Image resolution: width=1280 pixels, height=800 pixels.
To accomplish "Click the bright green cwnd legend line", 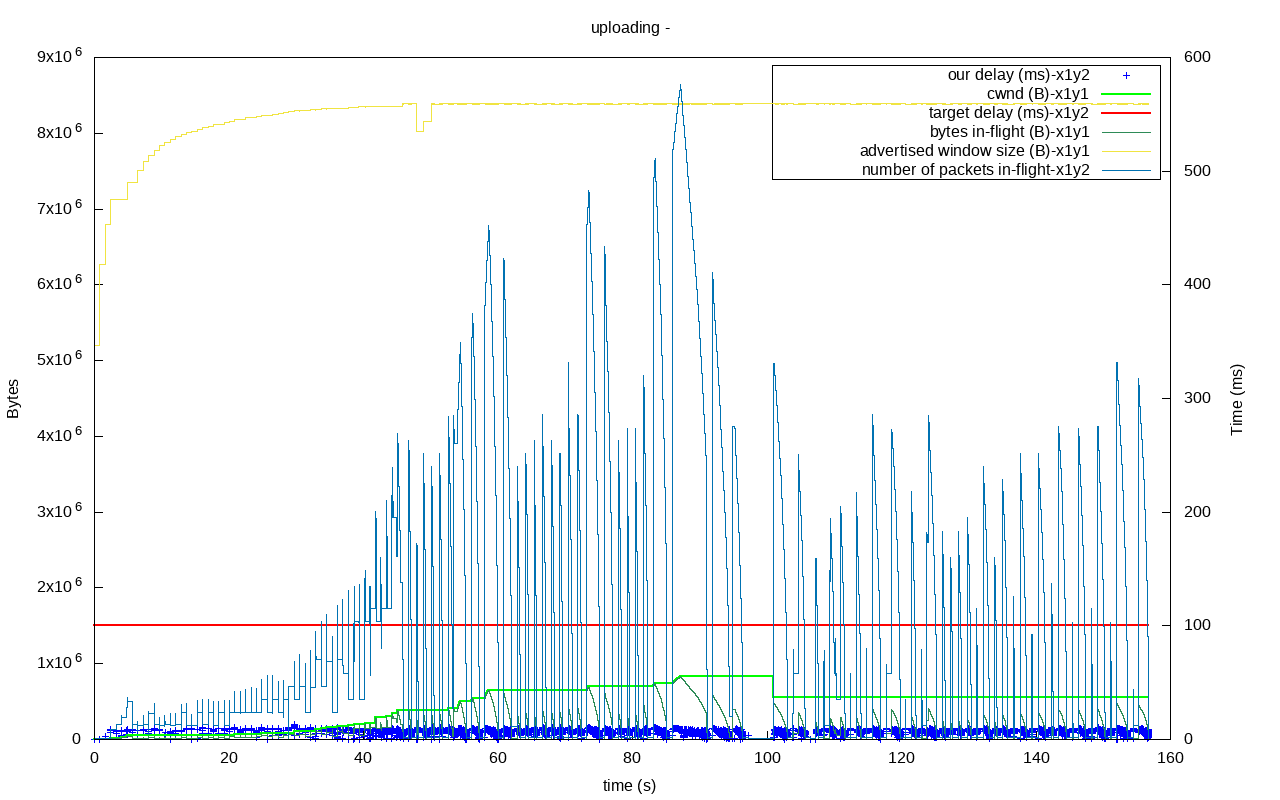I will [1126, 94].
